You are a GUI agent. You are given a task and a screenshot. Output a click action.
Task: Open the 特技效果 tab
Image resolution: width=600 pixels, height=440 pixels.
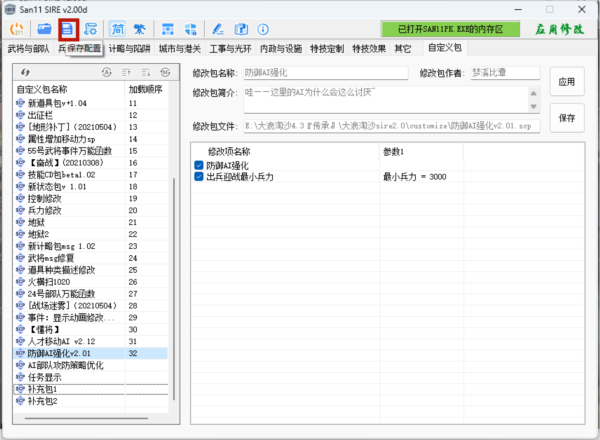click(369, 49)
